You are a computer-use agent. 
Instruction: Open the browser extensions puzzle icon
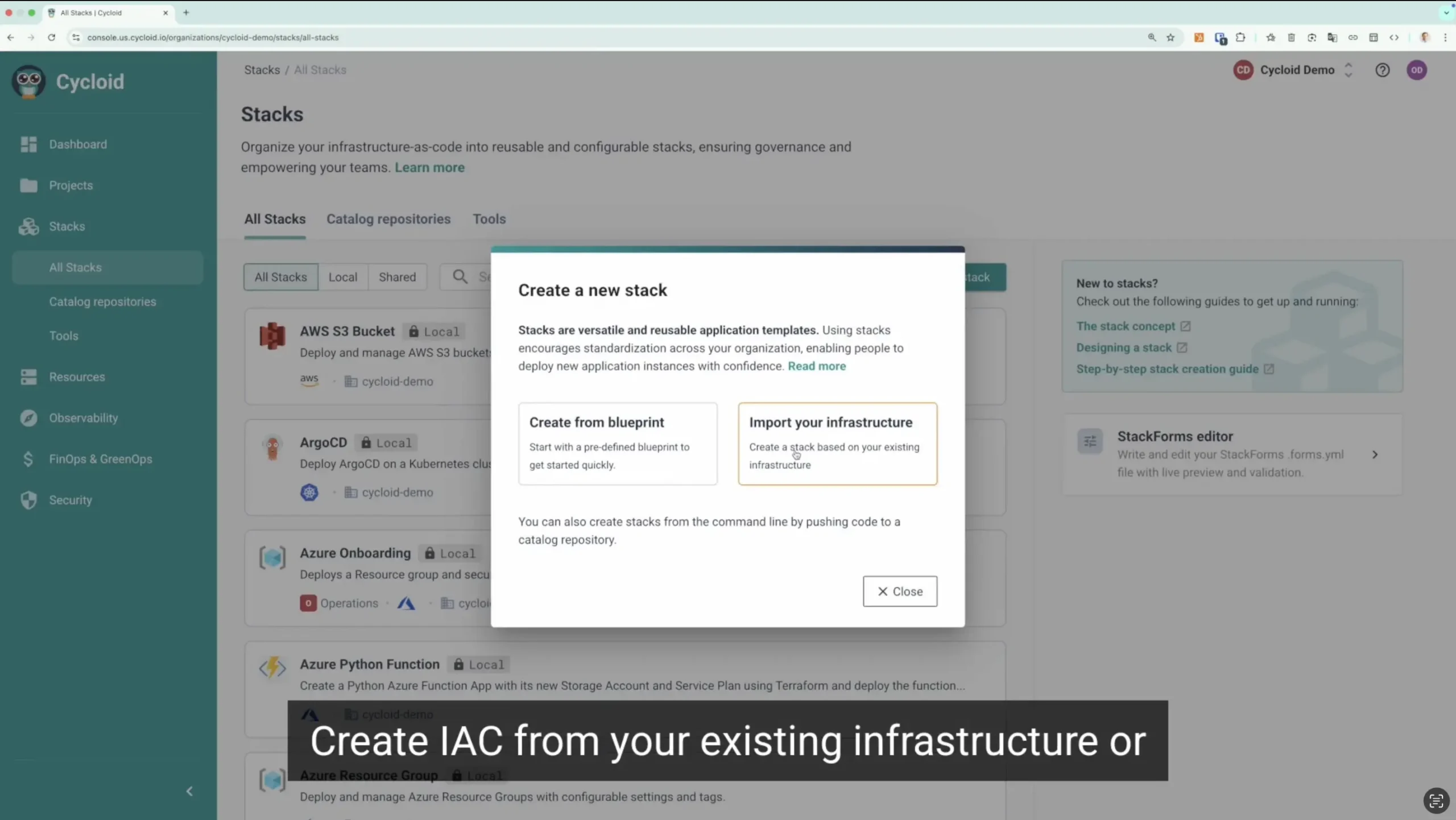1240,38
